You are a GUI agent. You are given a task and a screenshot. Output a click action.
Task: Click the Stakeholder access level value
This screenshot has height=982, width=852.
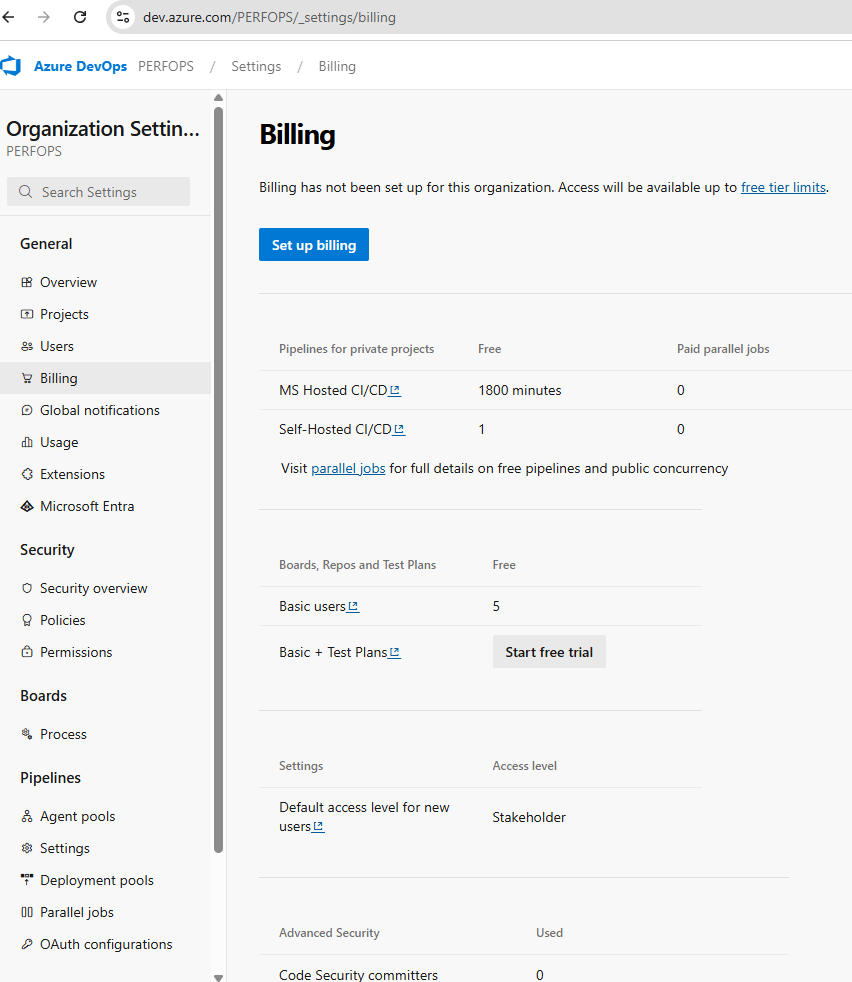(529, 817)
